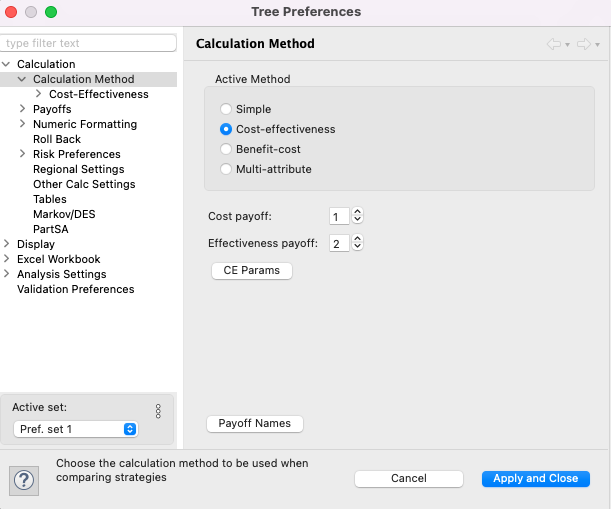Viewport: 611px width, 509px height.
Task: Collapse the Calculation top-level node
Action: pos(6,64)
